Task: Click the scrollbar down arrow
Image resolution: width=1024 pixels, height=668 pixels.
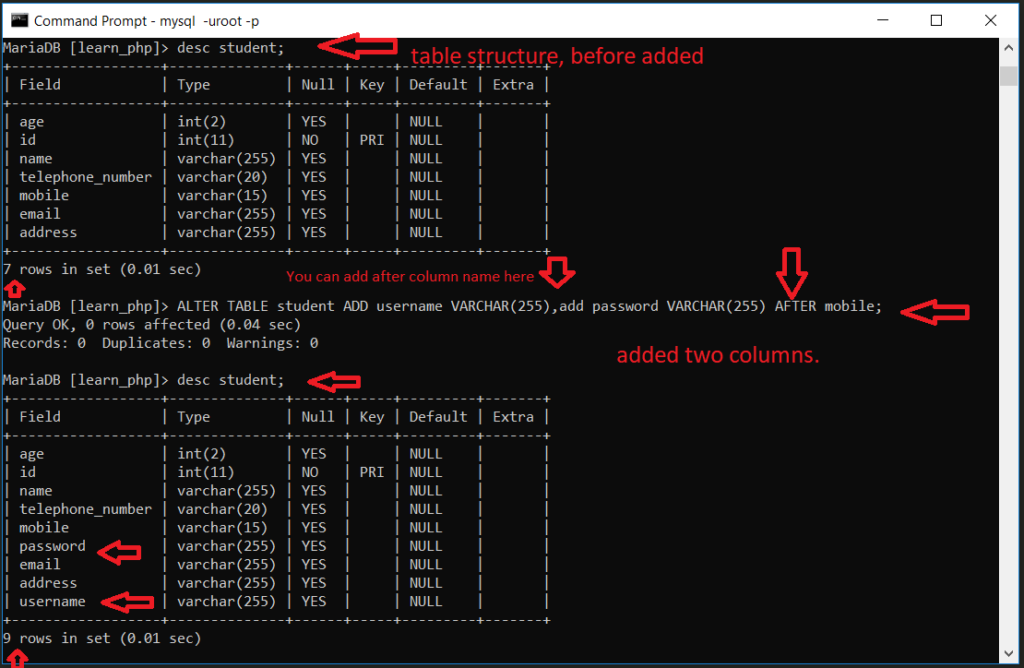Action: pyautogui.click(x=1008, y=654)
